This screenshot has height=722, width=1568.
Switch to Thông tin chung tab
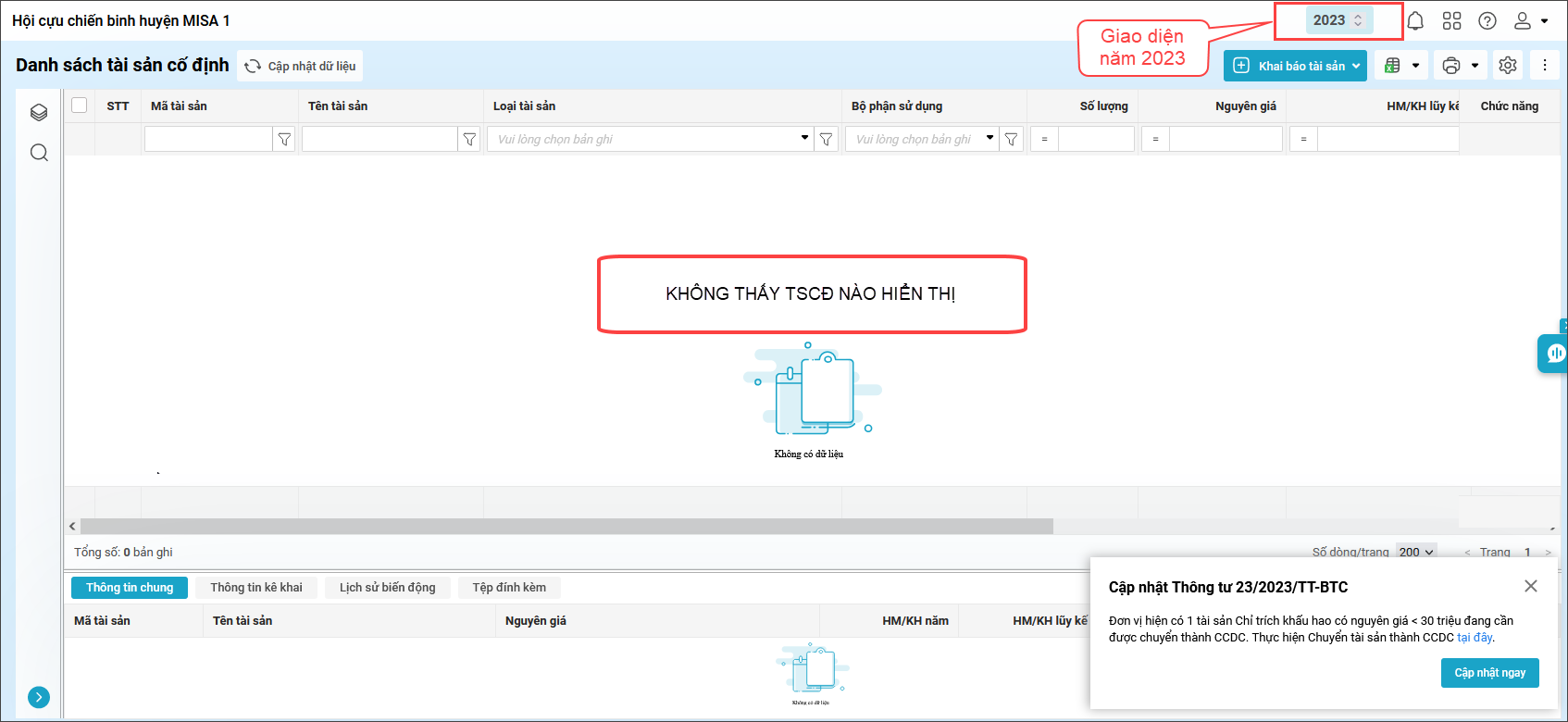[x=130, y=588]
